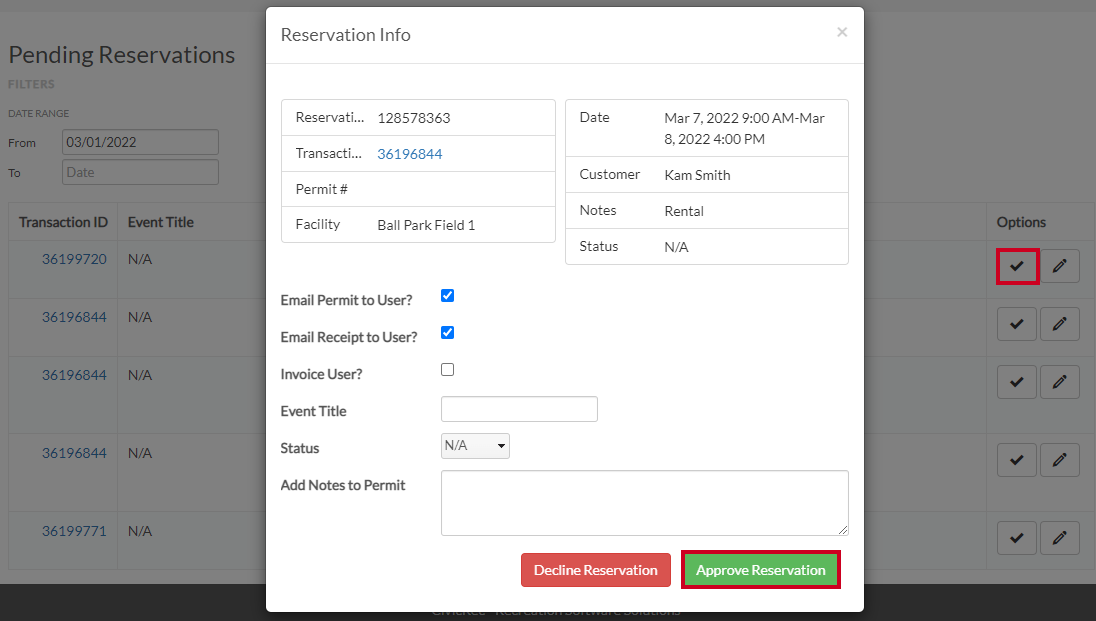Click the Reservation Info dialog title

[345, 35]
